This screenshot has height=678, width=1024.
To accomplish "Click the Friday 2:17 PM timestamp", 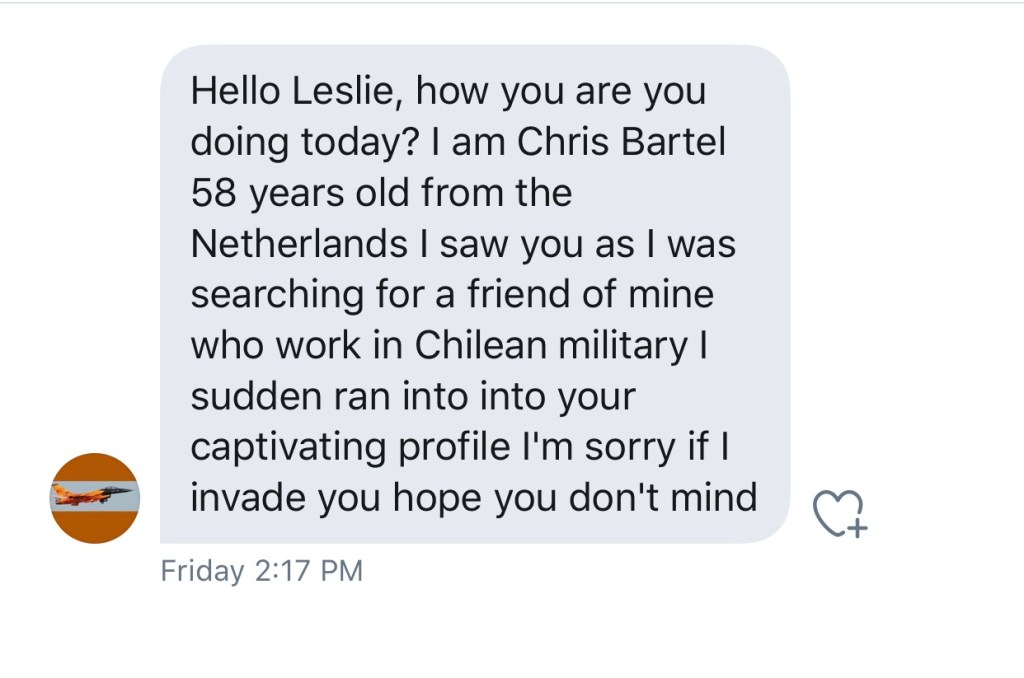I will coord(261,571).
